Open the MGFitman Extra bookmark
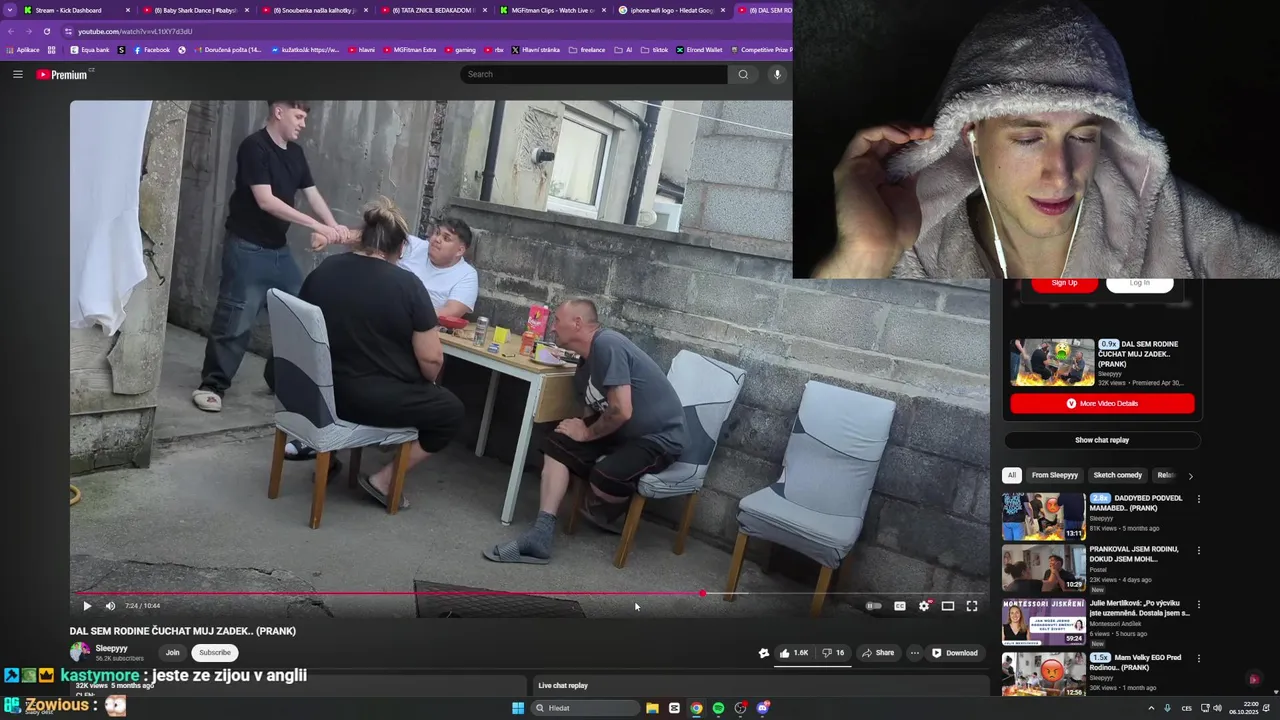 coord(409,49)
